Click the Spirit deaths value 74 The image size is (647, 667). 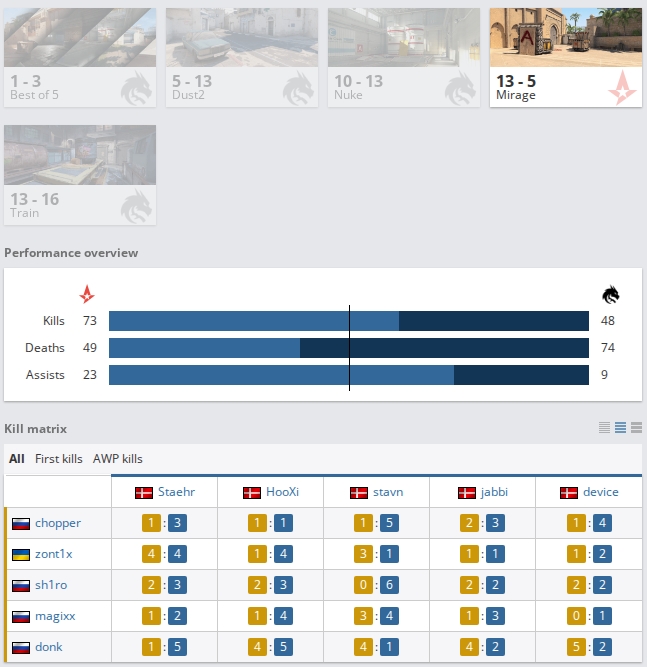pos(608,348)
